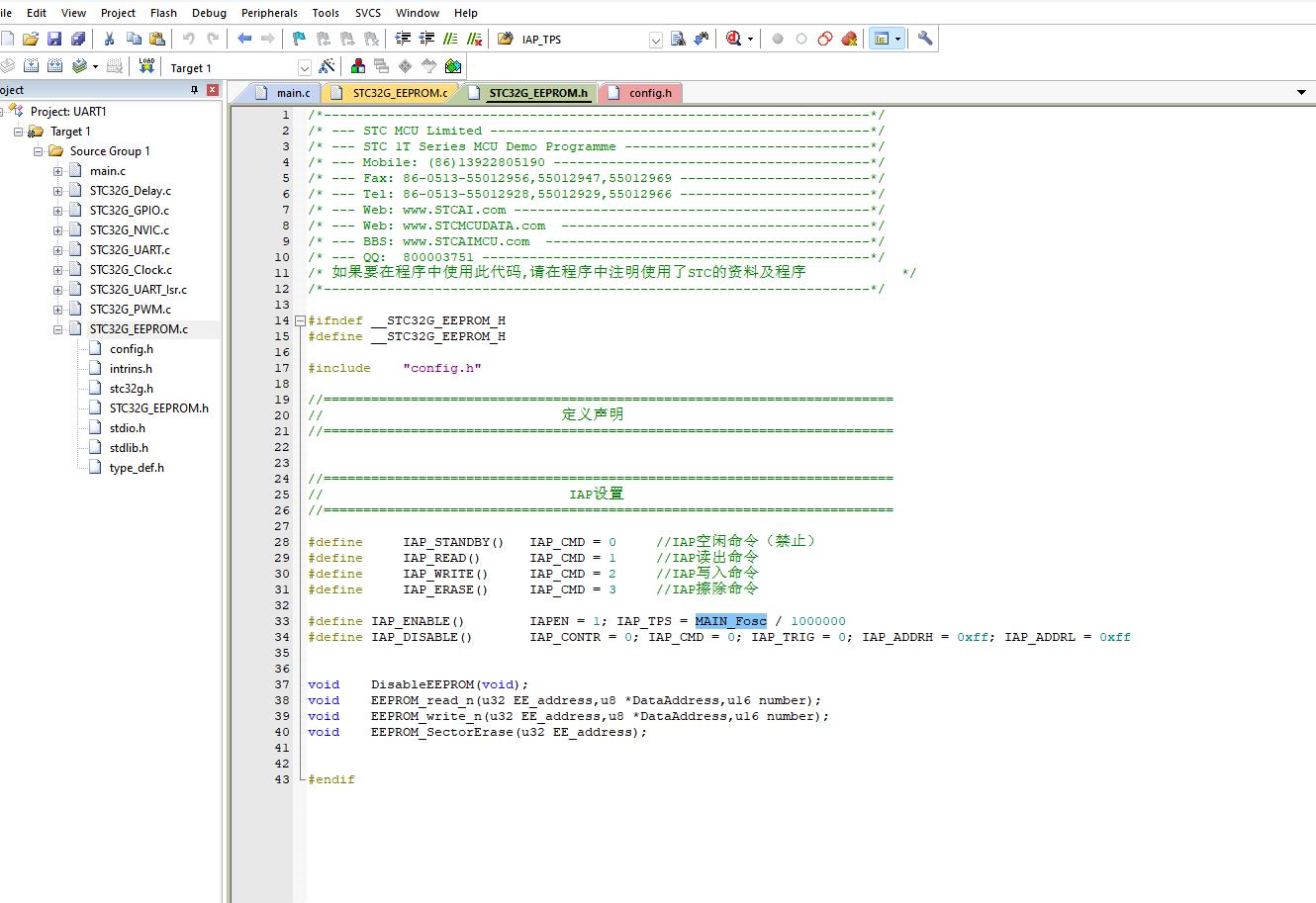The height and width of the screenshot is (903, 1316).
Task: Unindent the selected lines
Action: (x=426, y=39)
